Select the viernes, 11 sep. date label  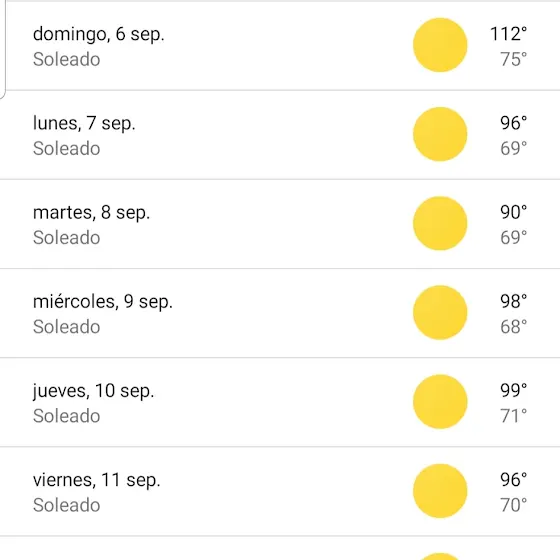(x=96, y=480)
